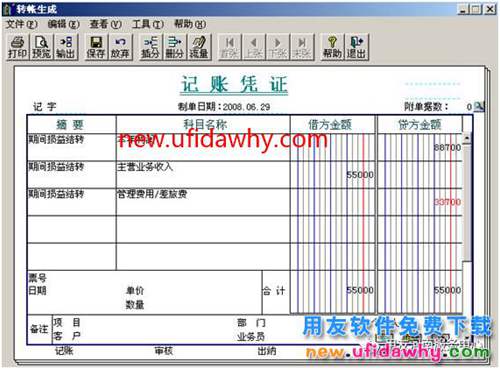
Task: Click the lookup icon beside 附单据数
Action: pyautogui.click(x=479, y=107)
